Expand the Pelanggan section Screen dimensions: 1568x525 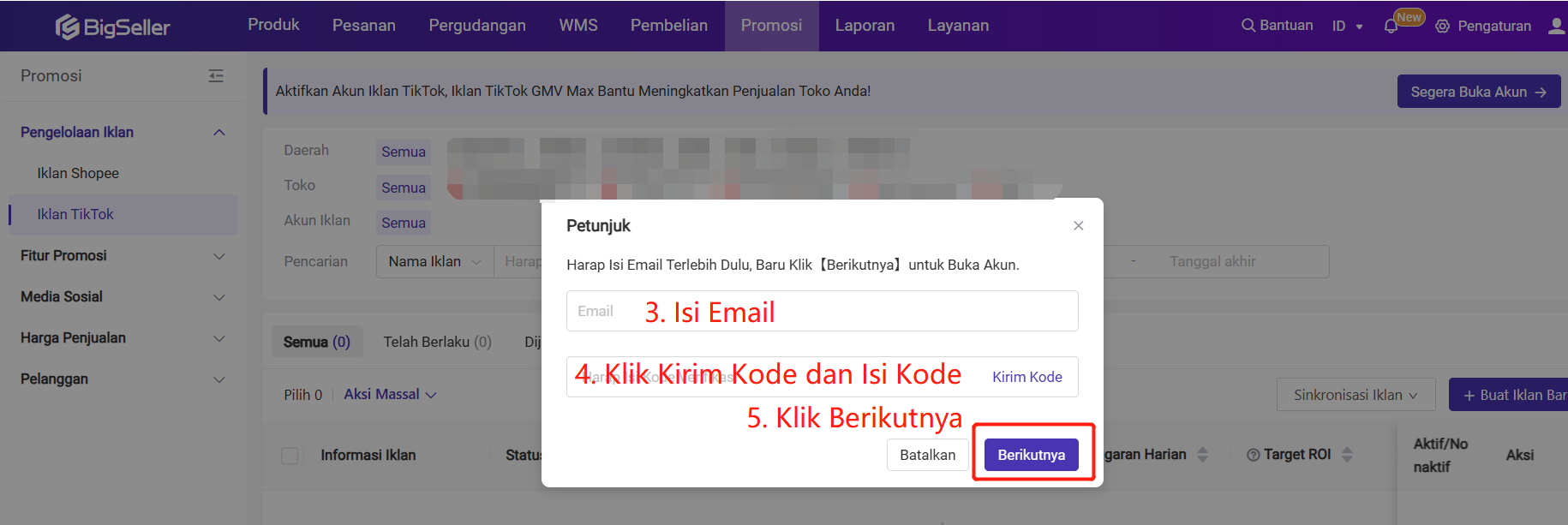point(219,379)
